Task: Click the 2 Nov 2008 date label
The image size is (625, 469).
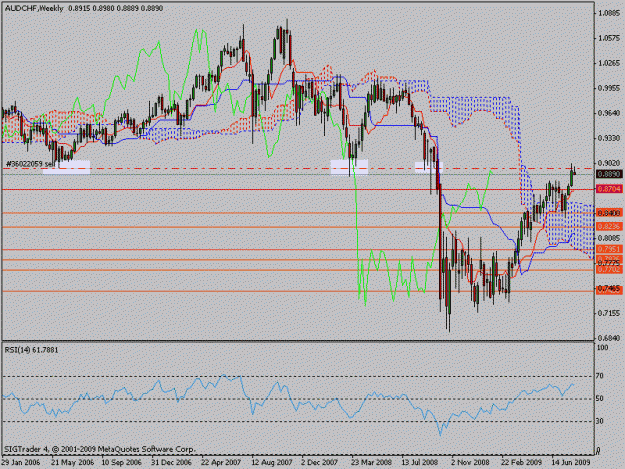Action: coord(470,463)
